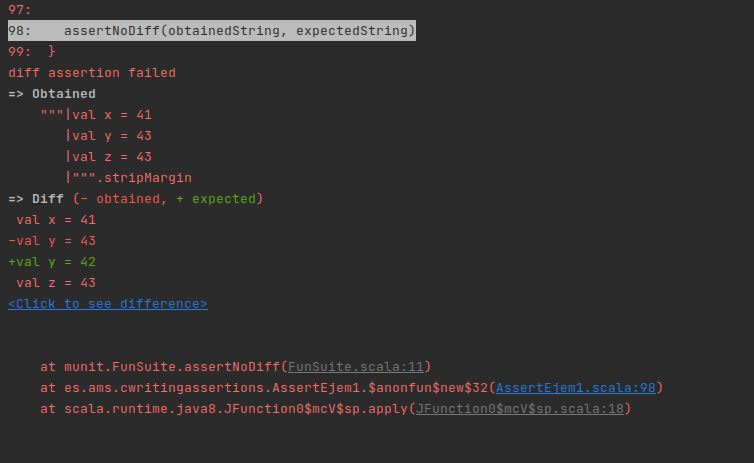
Task: Click the line numbered 97
Action: tap(19, 10)
